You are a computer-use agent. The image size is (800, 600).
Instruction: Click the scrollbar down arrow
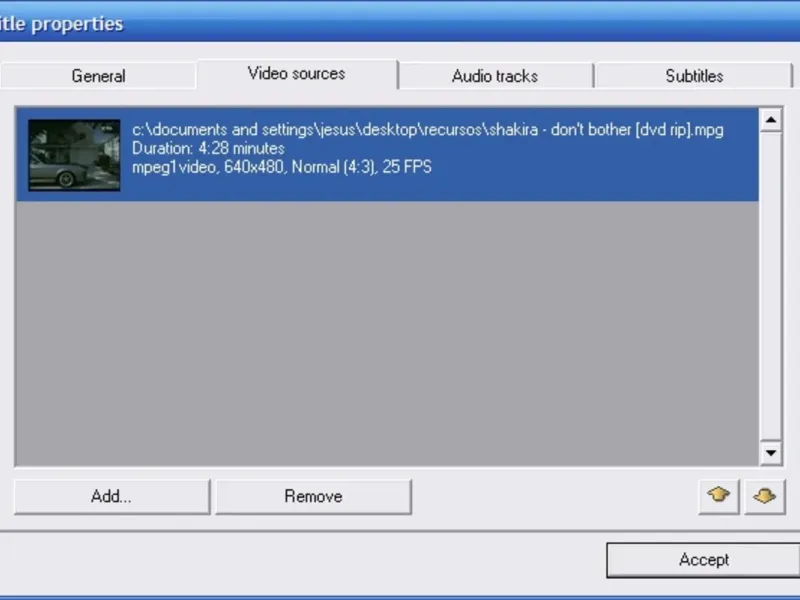tap(771, 453)
